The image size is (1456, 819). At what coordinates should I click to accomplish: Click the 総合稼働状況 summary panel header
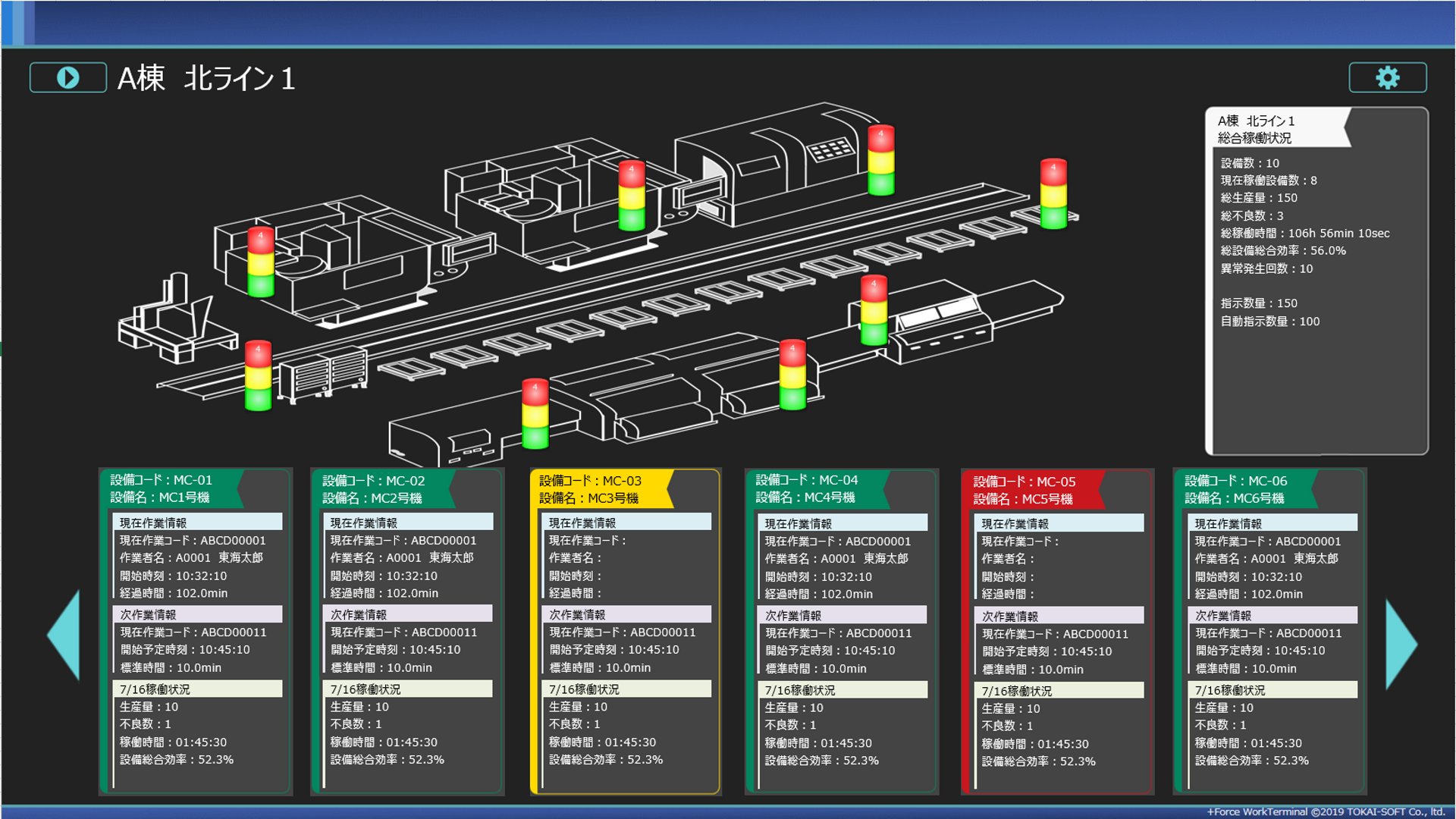coord(1274,129)
